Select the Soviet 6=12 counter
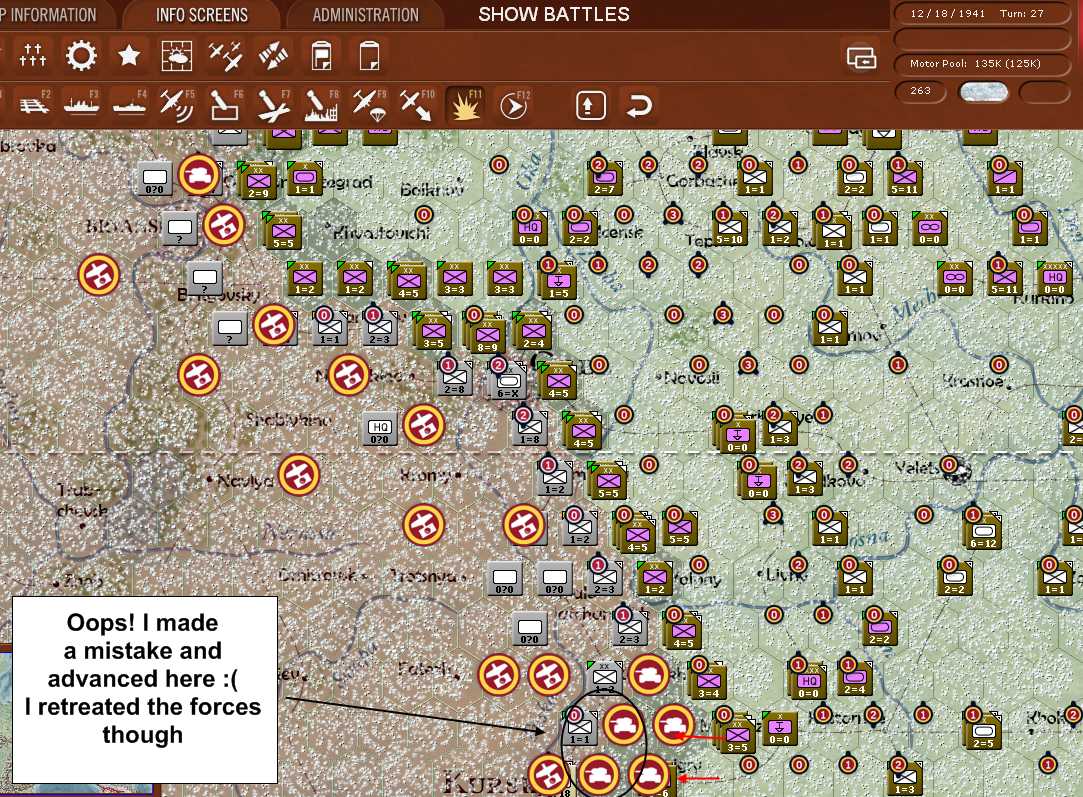The image size is (1083, 797). click(983, 532)
